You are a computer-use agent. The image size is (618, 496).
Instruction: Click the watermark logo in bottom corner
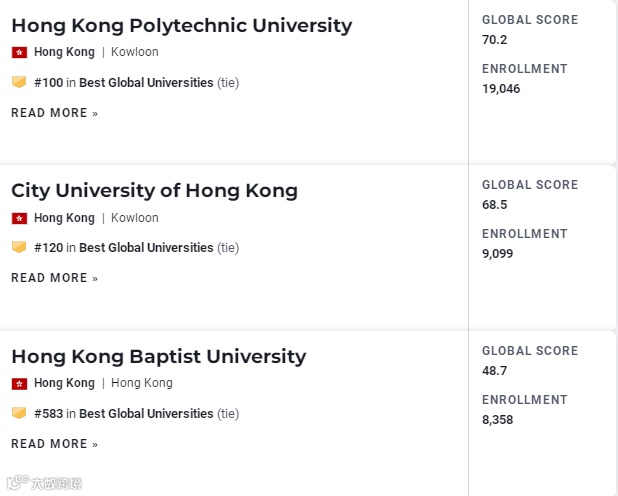[x=44, y=484]
